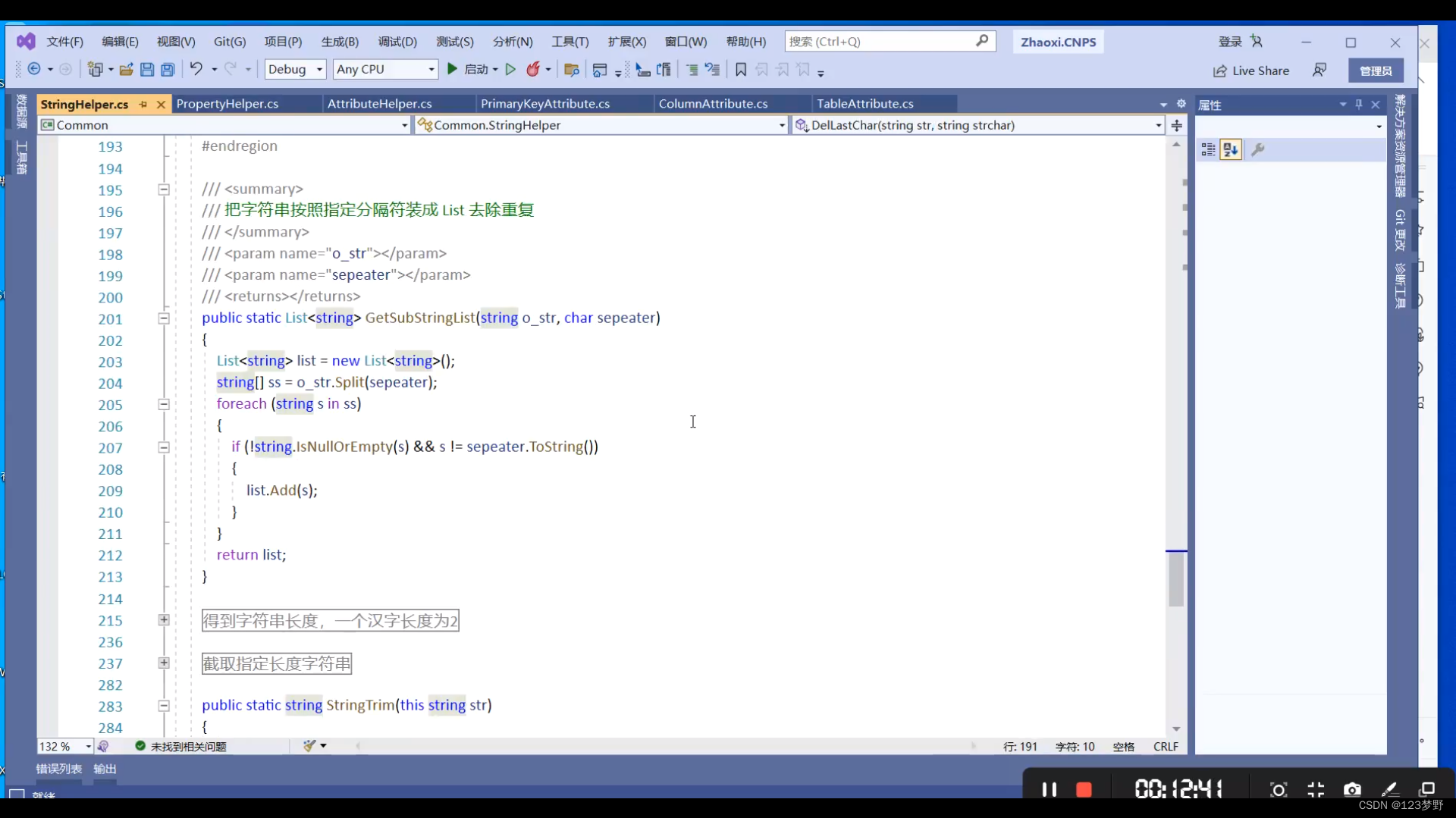Sign in via the 登录 link
Viewport: 1456px width, 818px height.
(x=1228, y=42)
